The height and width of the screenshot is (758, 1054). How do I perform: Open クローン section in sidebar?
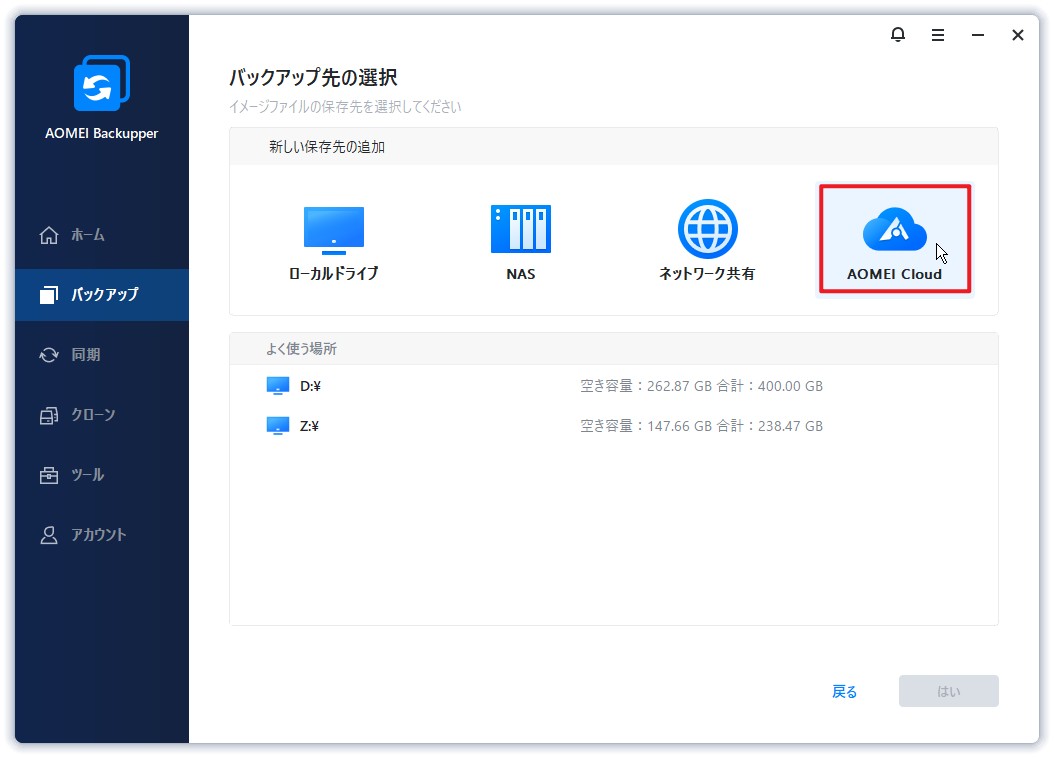[102, 415]
